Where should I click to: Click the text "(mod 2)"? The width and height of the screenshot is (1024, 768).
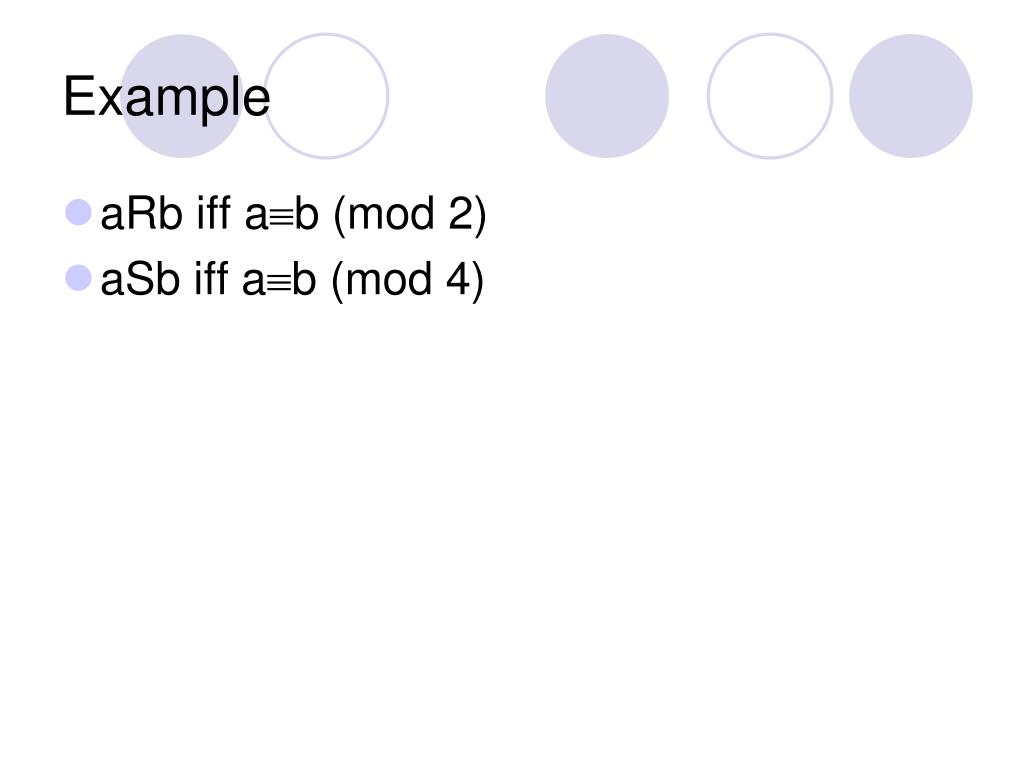click(x=410, y=214)
